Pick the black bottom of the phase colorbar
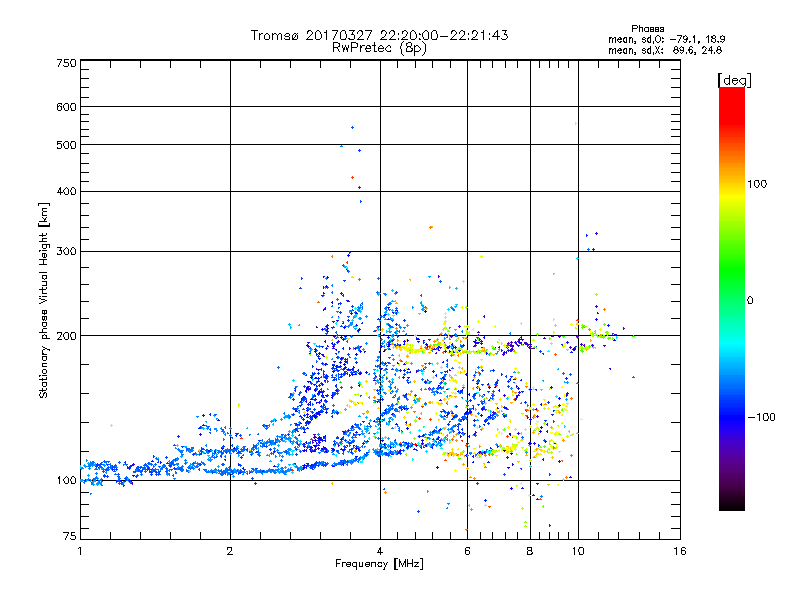This screenshot has height=600, width=800. 732,504
